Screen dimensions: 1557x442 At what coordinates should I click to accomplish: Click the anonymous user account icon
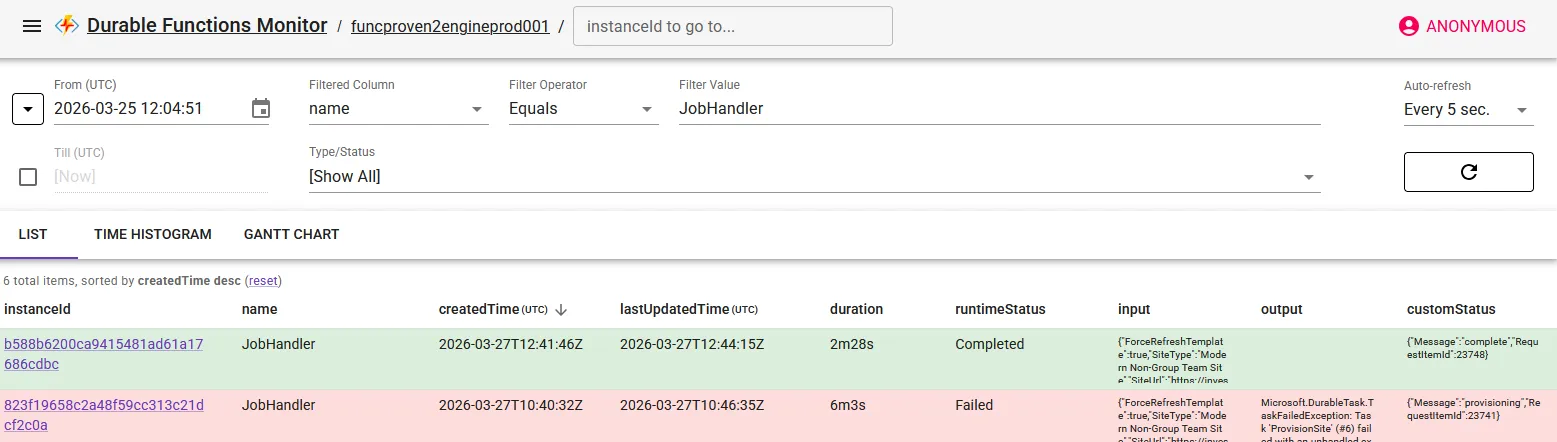pyautogui.click(x=1409, y=26)
